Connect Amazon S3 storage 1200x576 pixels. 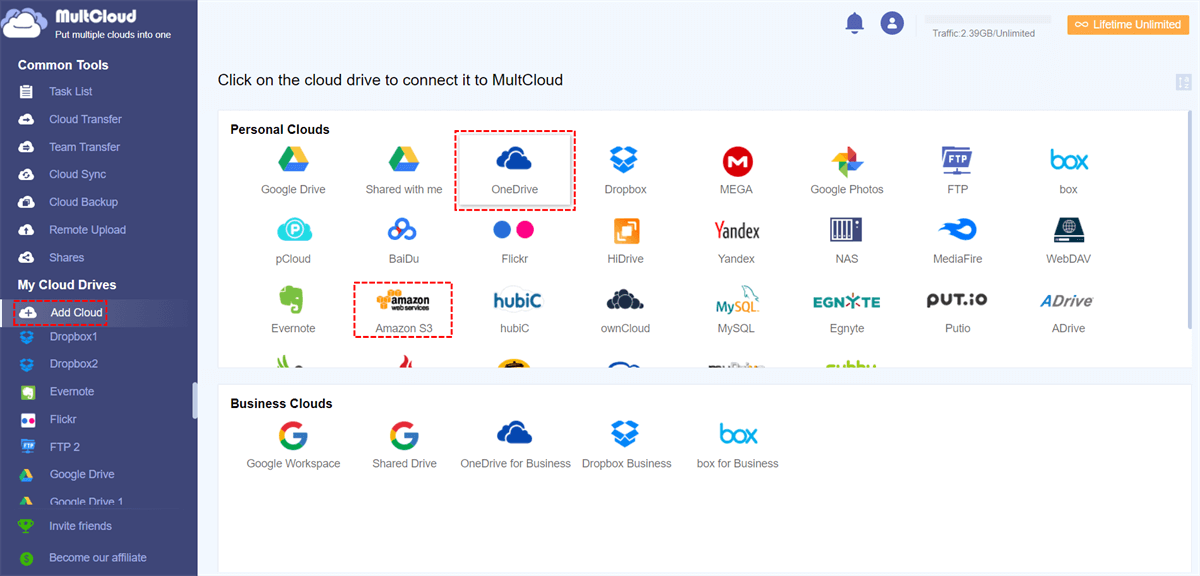click(404, 310)
